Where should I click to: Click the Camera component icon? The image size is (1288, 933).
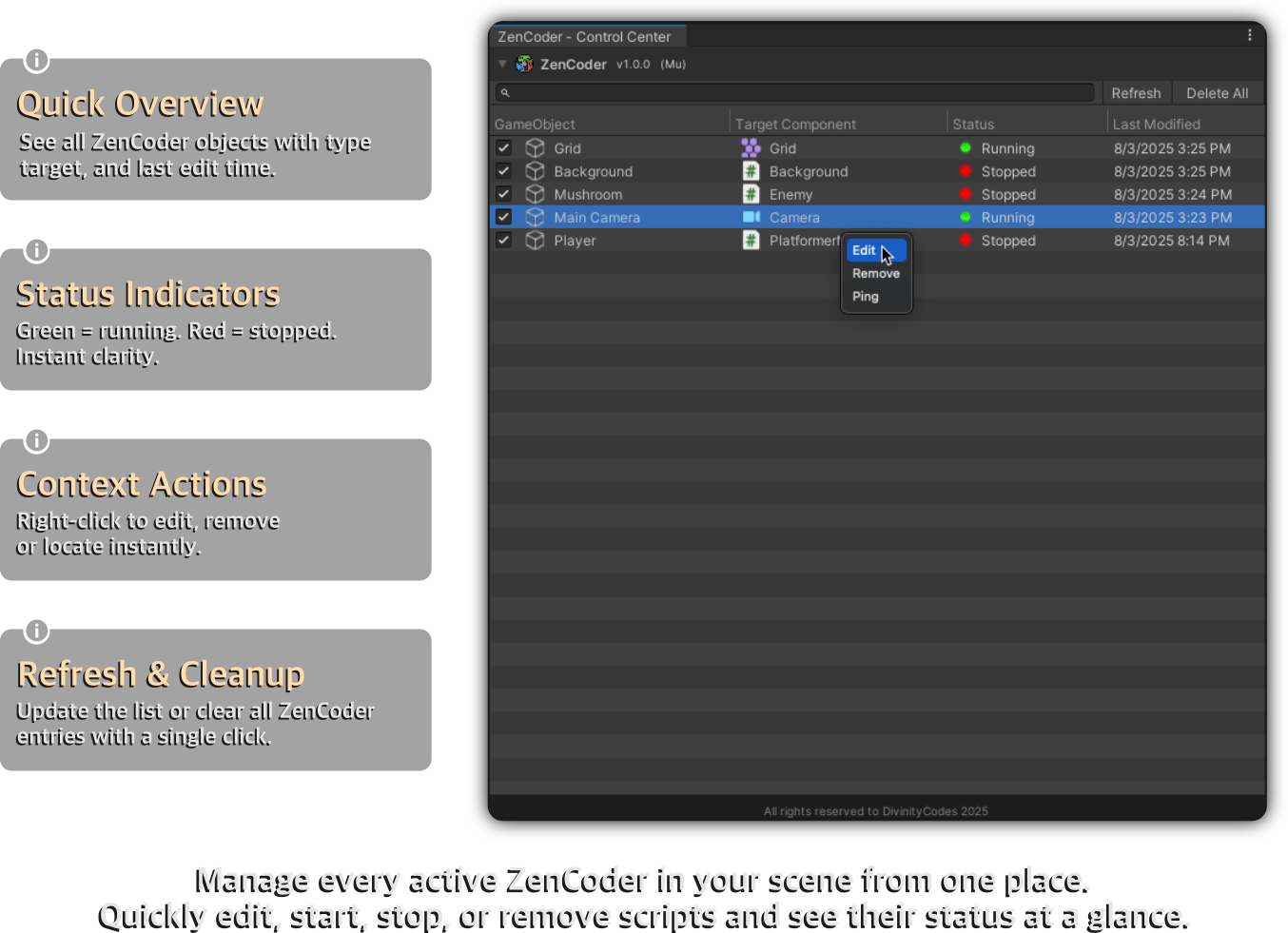coord(751,217)
